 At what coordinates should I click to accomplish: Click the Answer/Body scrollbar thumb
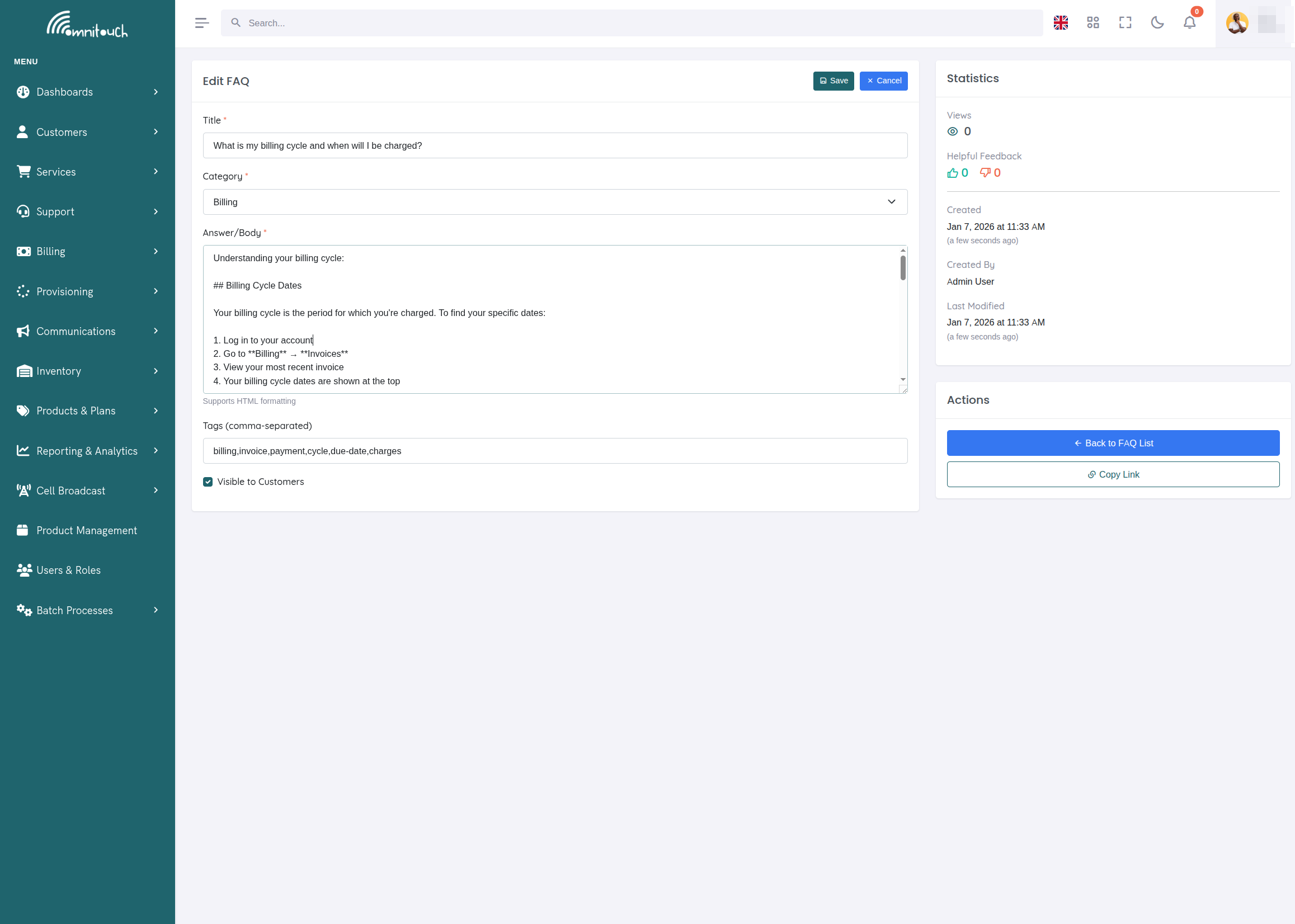(x=903, y=267)
